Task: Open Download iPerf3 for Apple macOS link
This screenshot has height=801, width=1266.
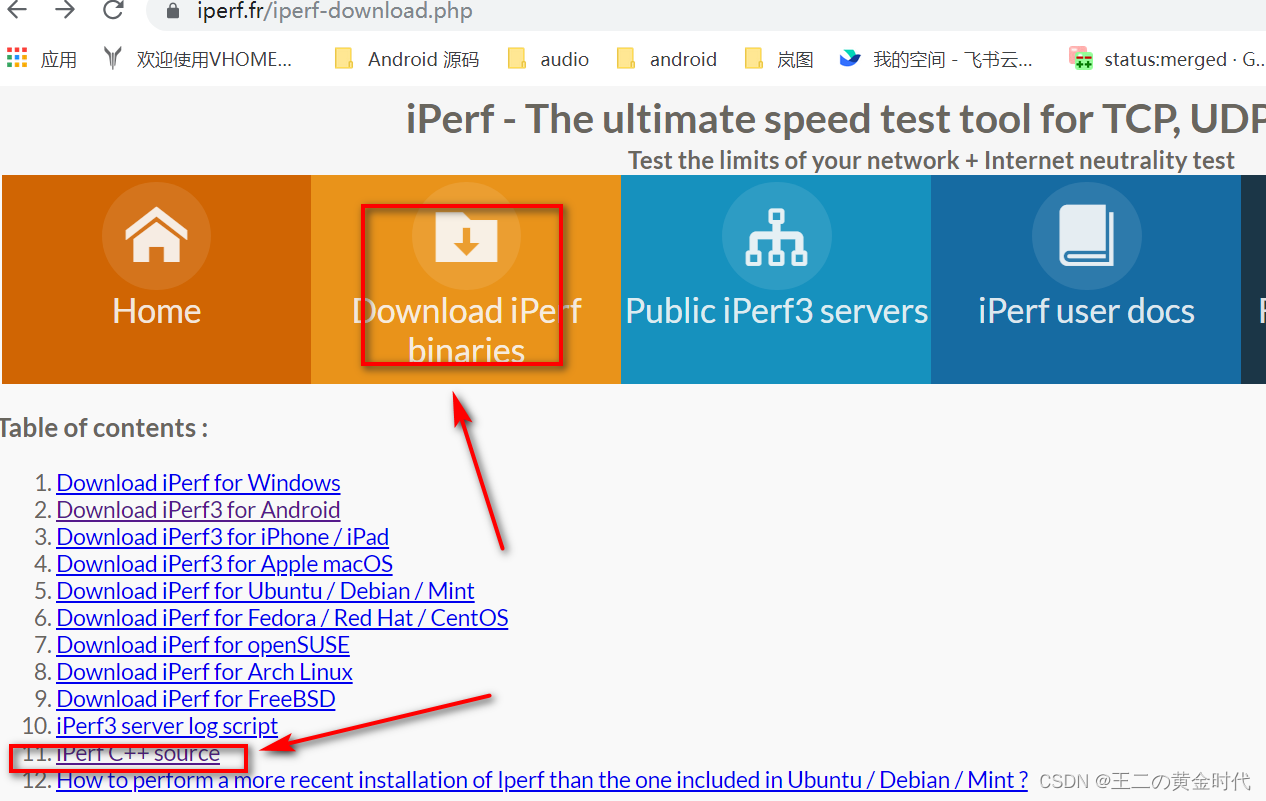Action: tap(224, 564)
